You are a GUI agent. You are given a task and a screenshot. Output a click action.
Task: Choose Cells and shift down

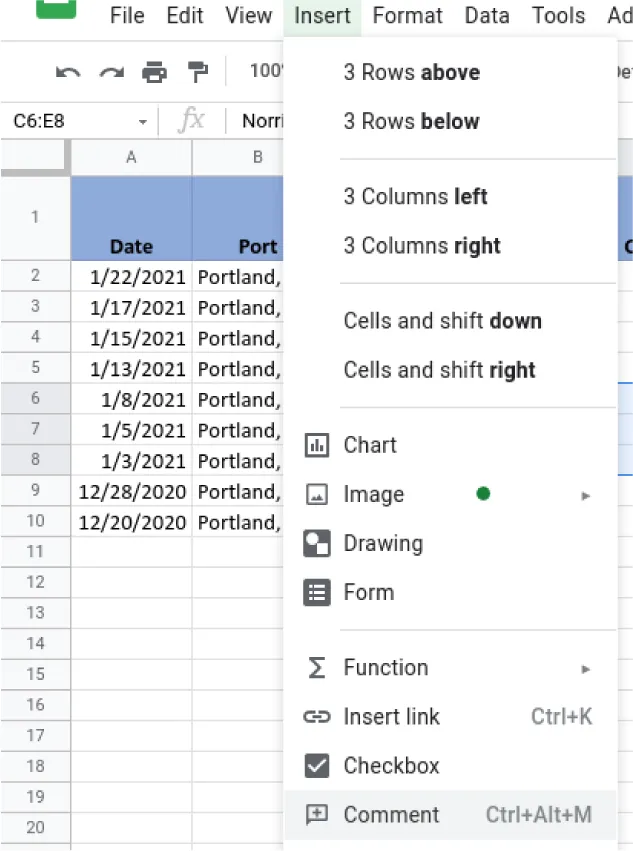[x=442, y=321]
